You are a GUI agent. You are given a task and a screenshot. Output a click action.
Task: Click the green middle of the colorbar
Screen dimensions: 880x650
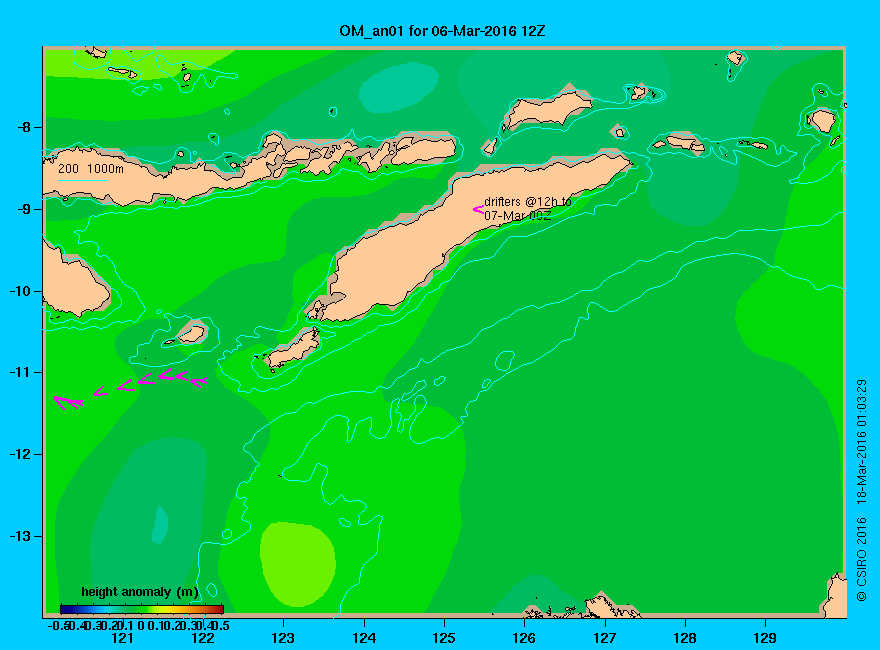pyautogui.click(x=142, y=609)
